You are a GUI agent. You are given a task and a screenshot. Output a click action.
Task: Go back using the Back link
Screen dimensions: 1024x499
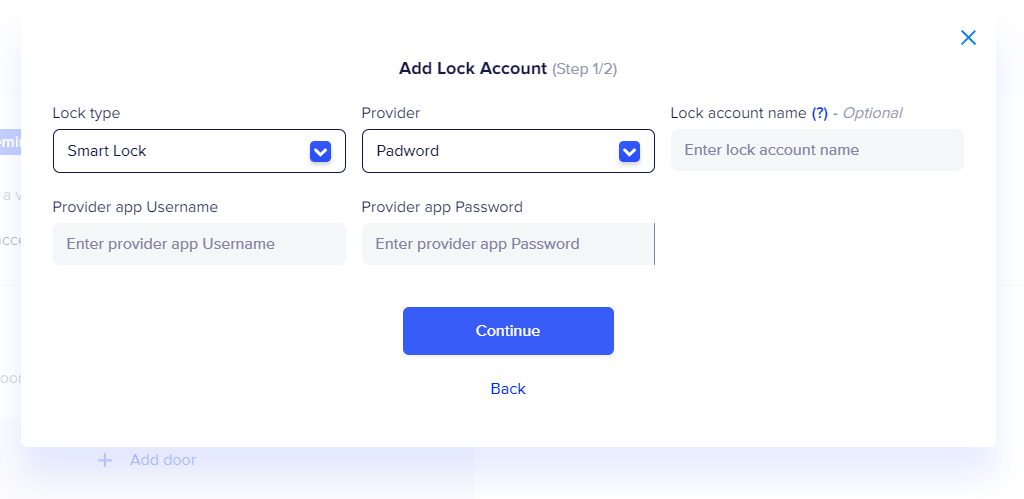[508, 389]
